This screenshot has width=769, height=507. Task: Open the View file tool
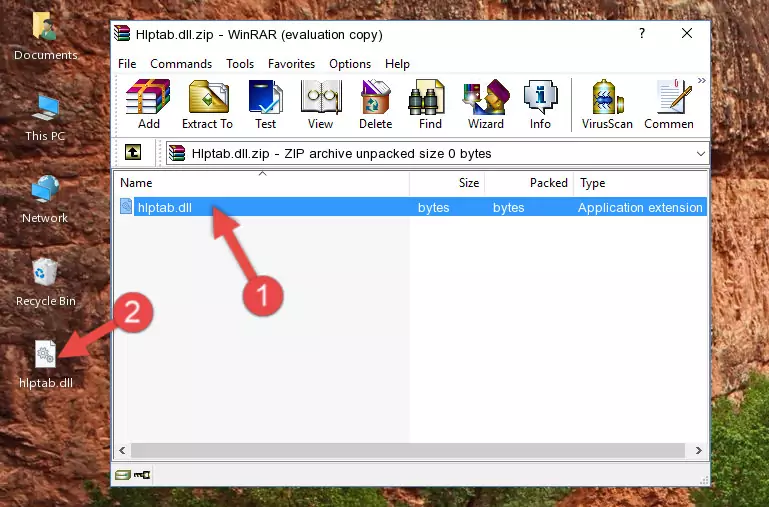click(x=321, y=104)
